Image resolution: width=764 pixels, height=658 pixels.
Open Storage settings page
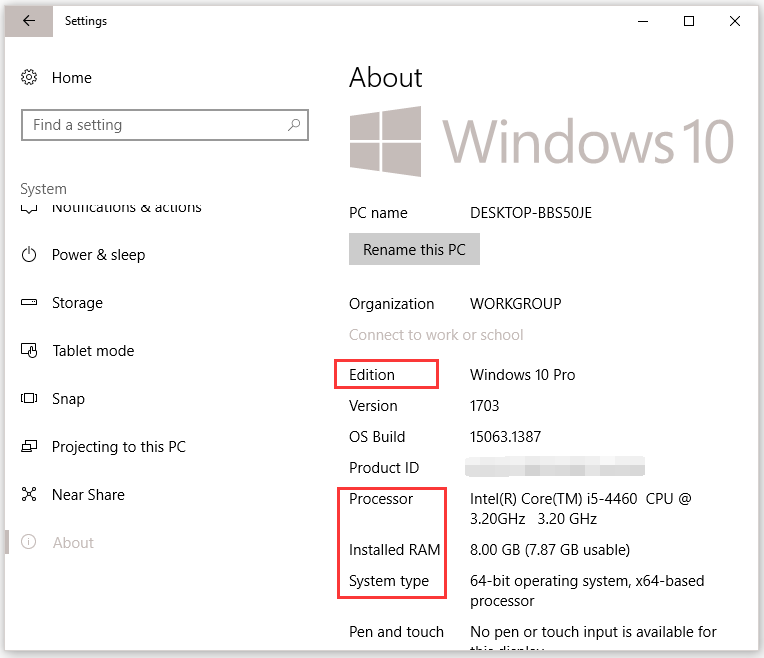pyautogui.click(x=77, y=303)
